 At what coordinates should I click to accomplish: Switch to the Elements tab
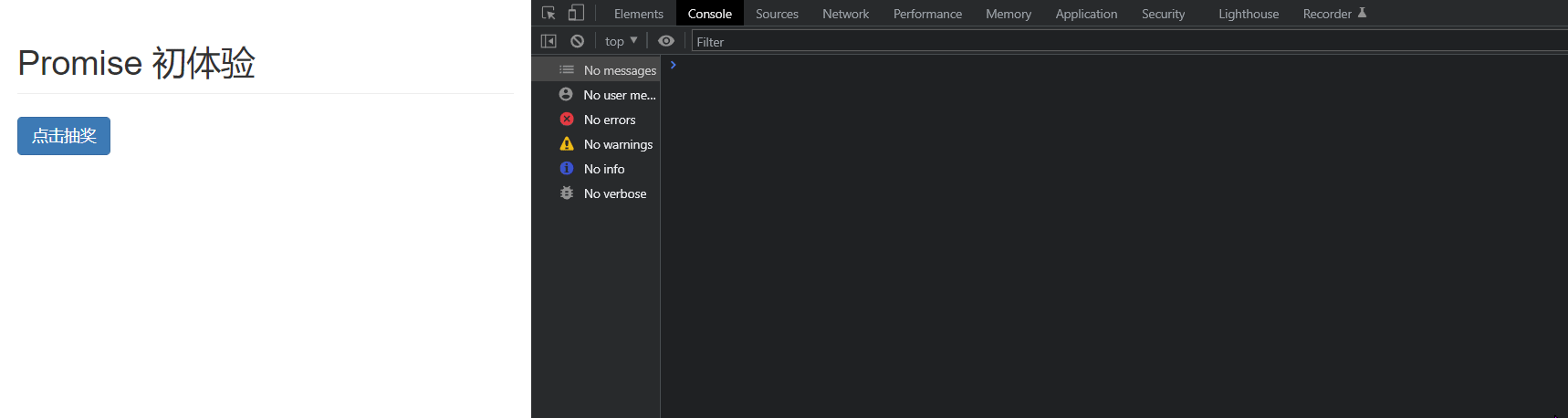[638, 14]
